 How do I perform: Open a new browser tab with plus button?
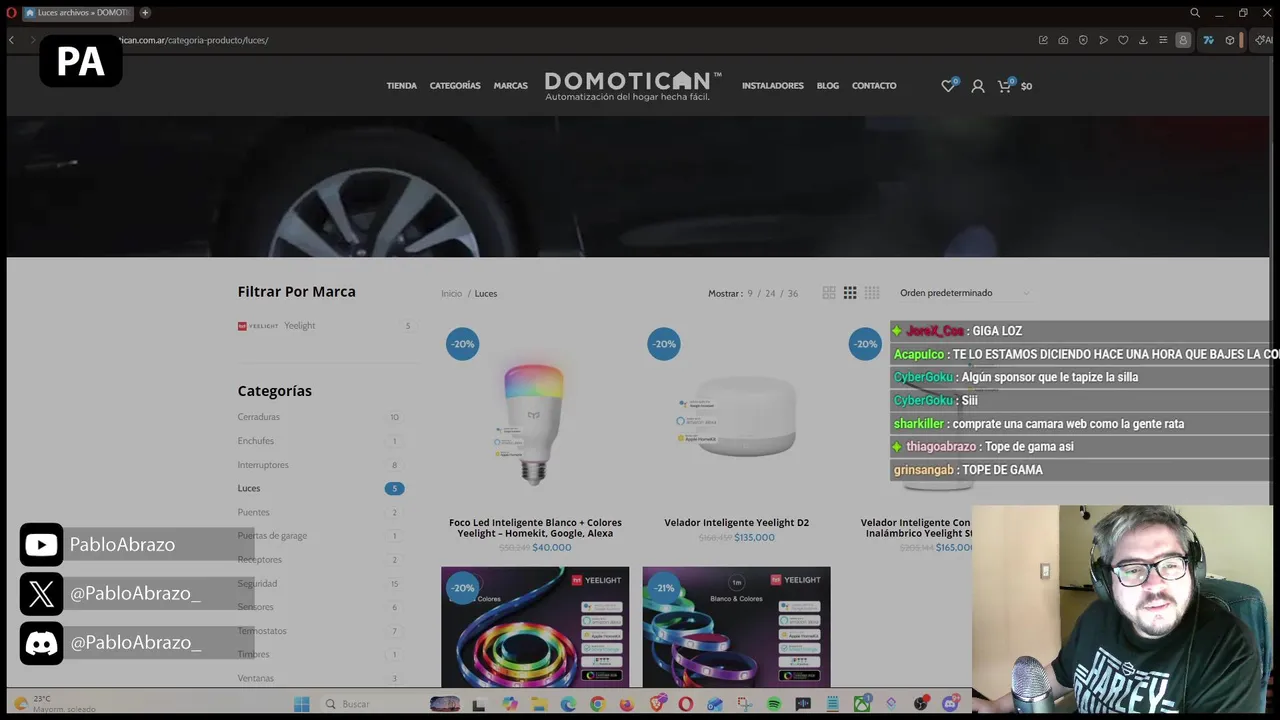click(145, 13)
